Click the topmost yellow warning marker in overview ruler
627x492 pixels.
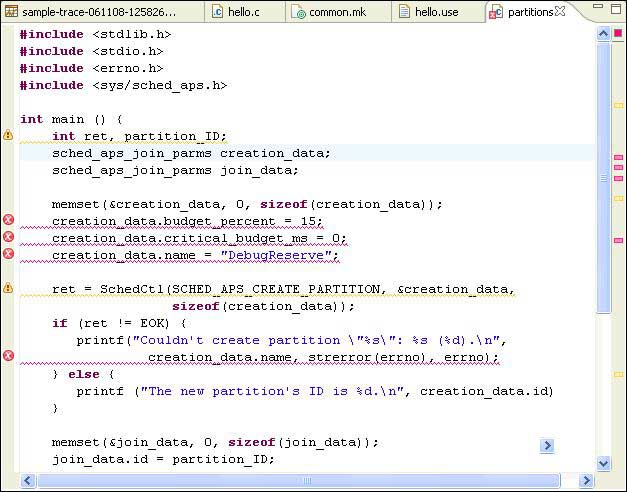[x=618, y=103]
